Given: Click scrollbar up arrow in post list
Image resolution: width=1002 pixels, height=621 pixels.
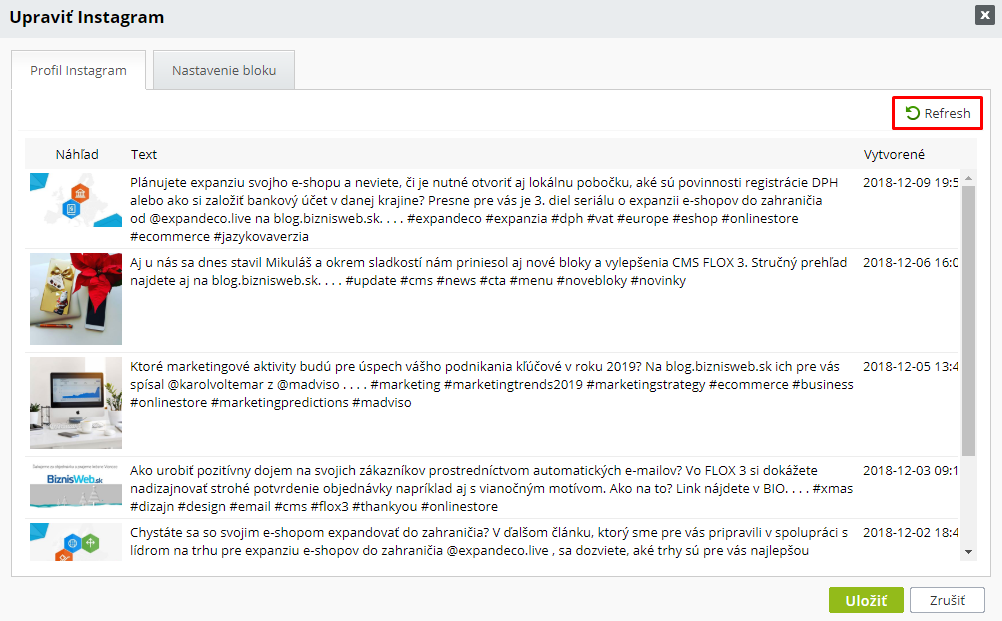Looking at the screenshot, I should click(x=968, y=178).
